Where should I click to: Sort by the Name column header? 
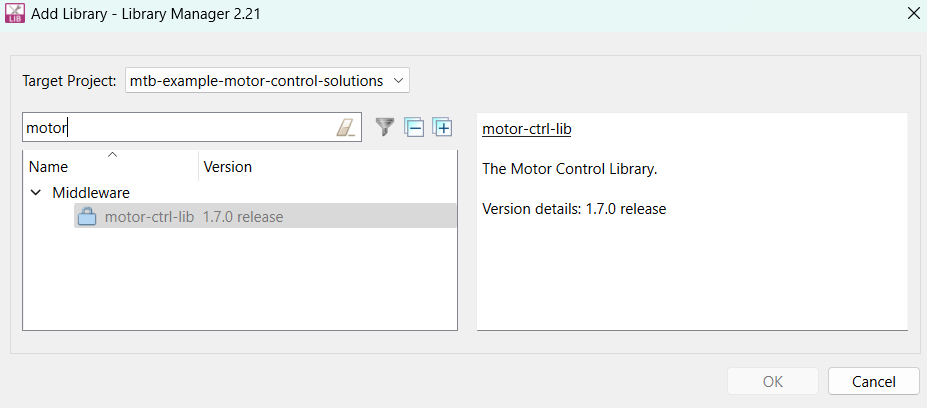(x=48, y=167)
